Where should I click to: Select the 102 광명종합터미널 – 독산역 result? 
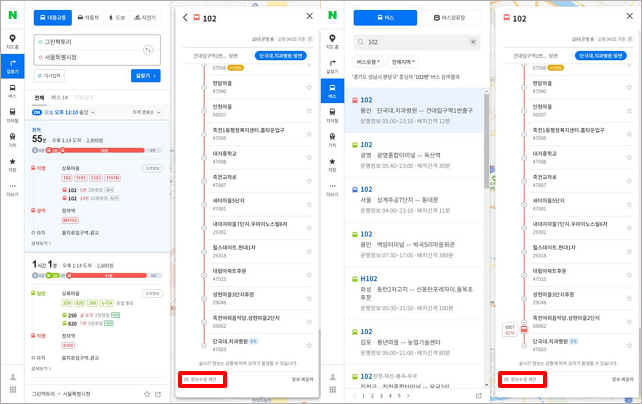(414, 155)
